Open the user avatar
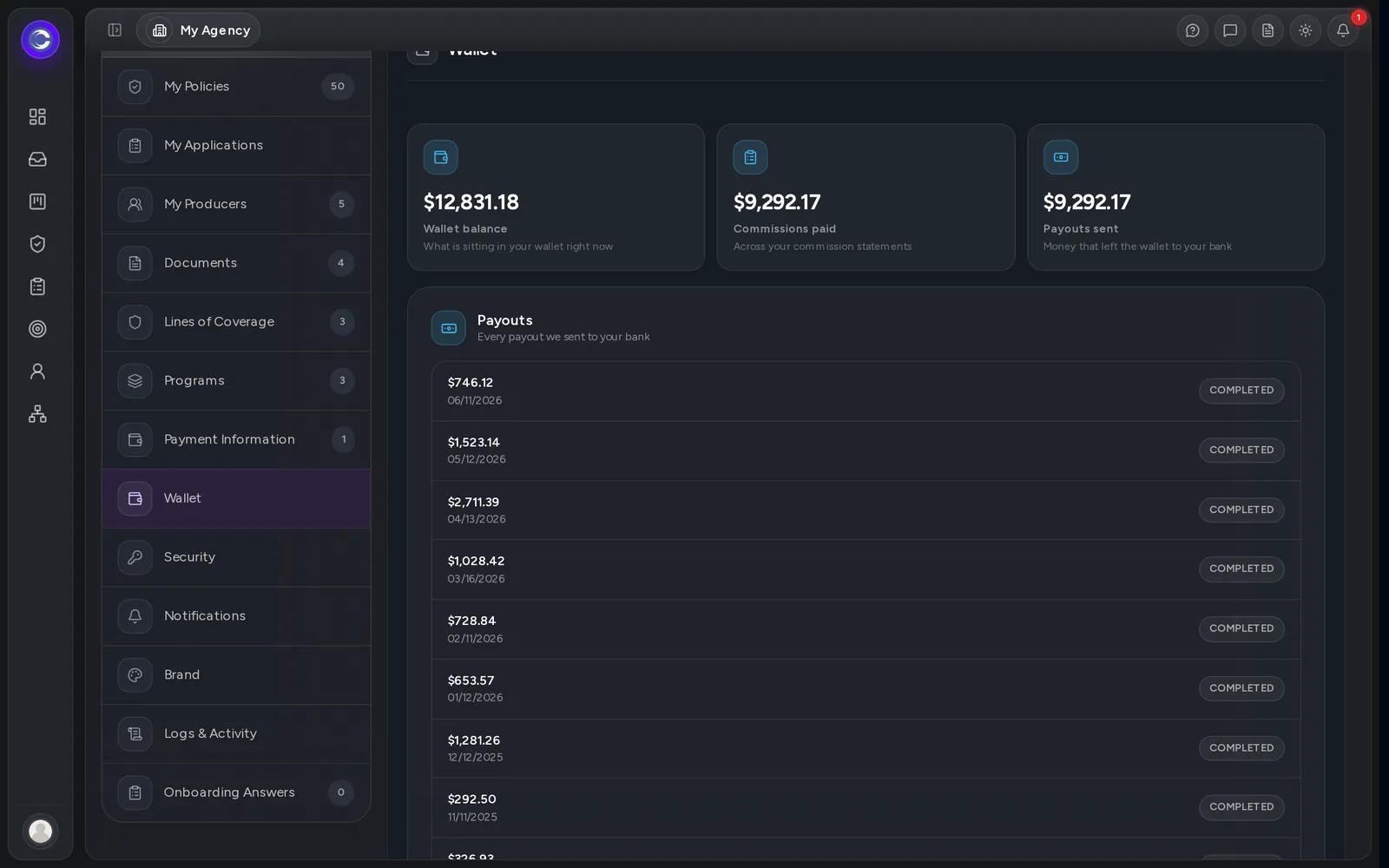Viewport: 1389px width, 868px height. (x=40, y=831)
